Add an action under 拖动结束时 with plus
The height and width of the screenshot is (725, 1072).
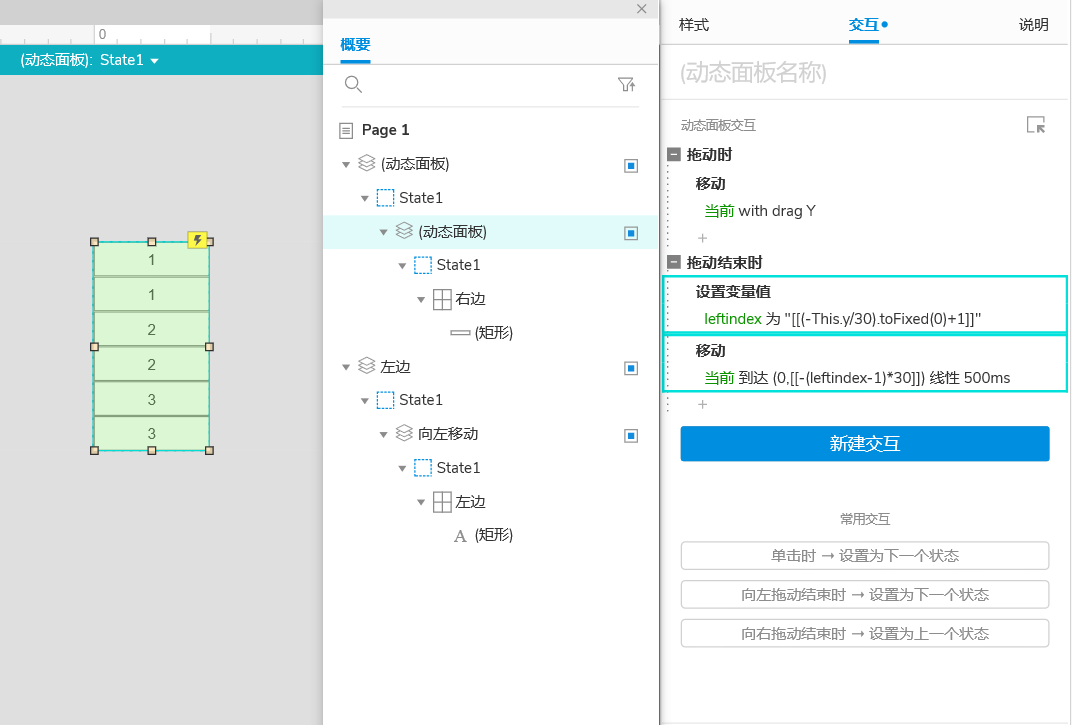coord(702,404)
